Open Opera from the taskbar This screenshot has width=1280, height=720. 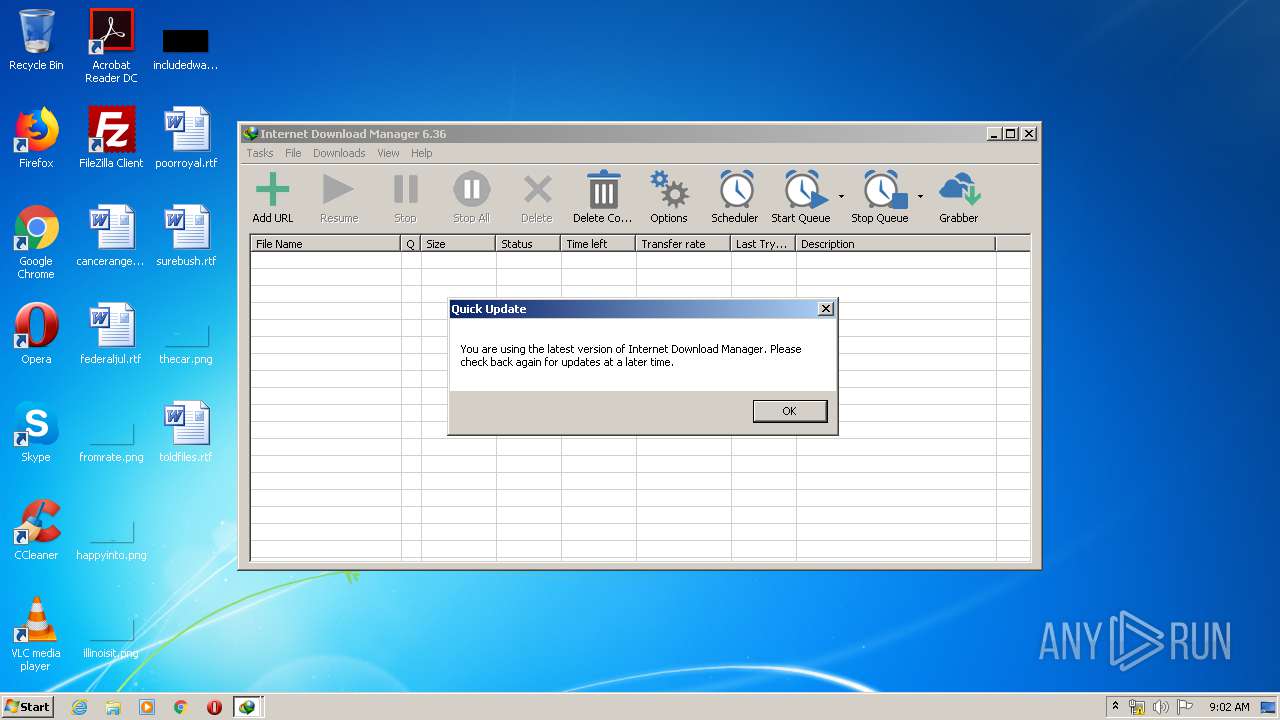tap(214, 707)
